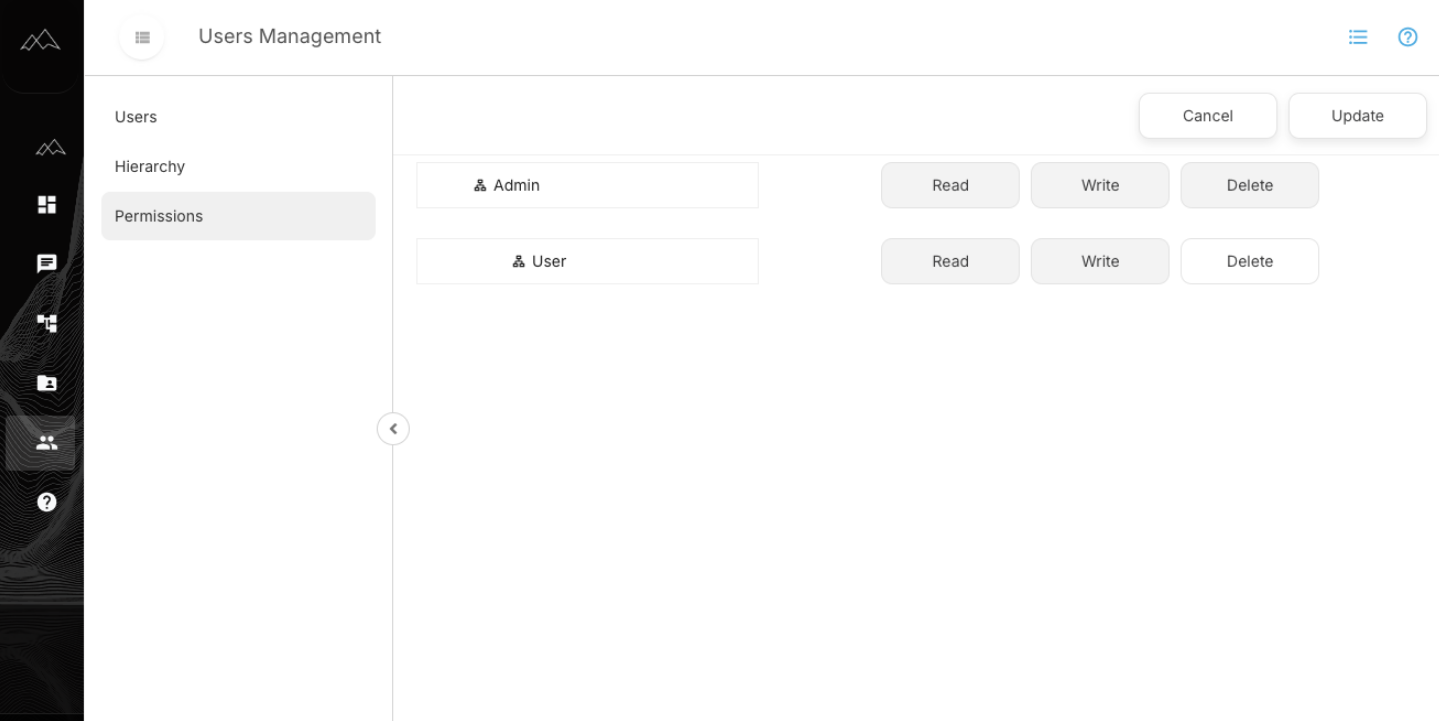Open the dashboard grid icon in sidebar

point(46,204)
